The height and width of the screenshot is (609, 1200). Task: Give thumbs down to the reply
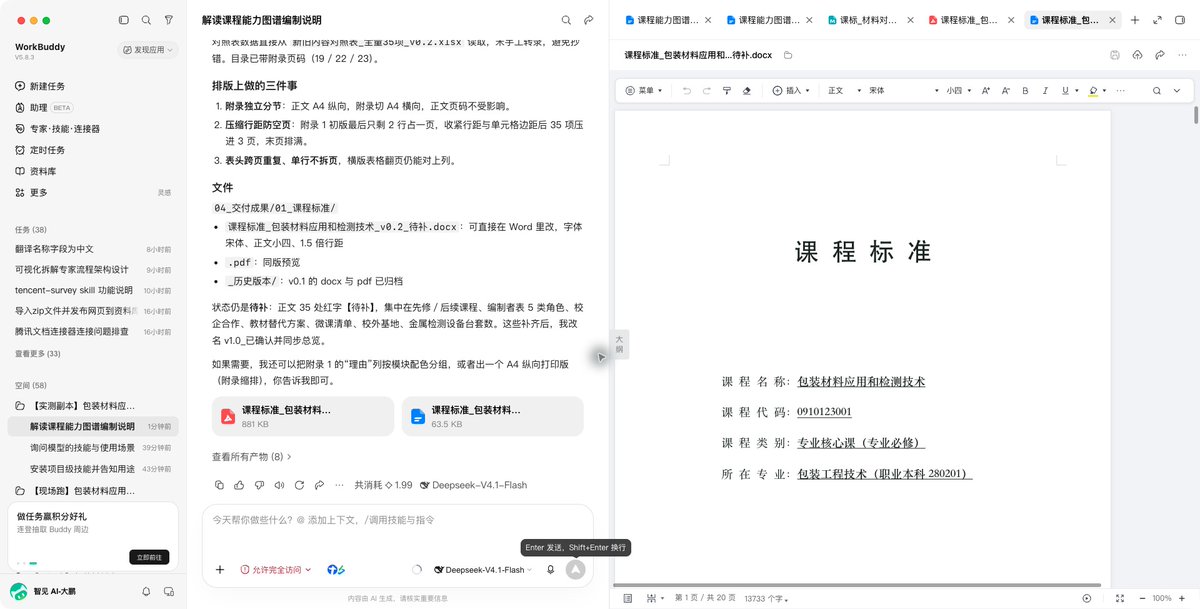258,485
